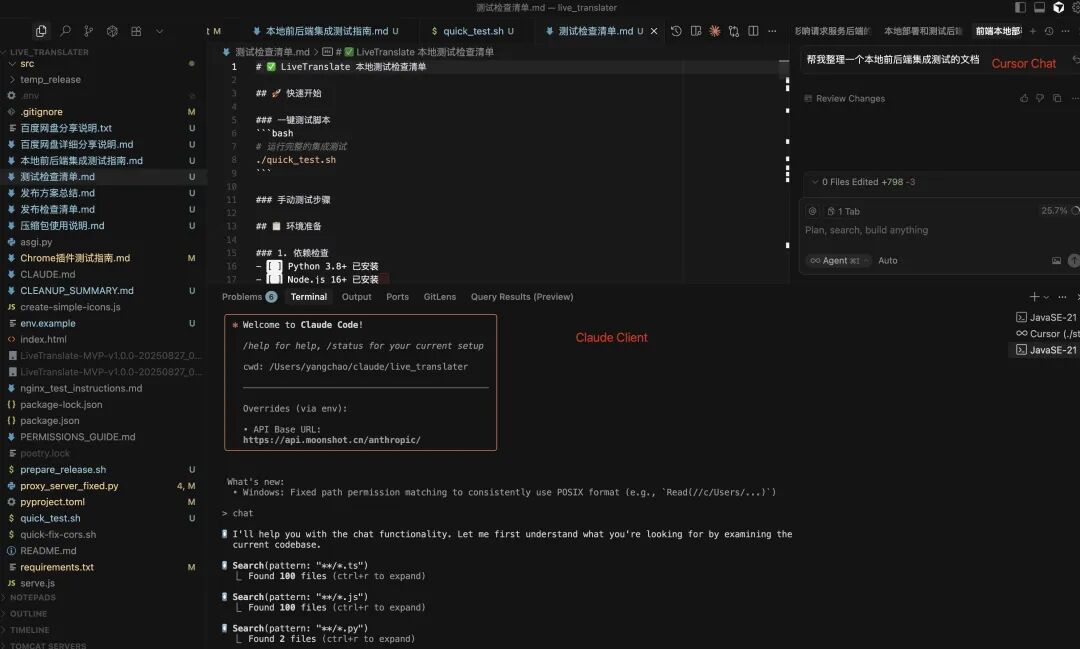Click the 25.7% context usage indicator
1080x649 pixels.
coord(1059,211)
